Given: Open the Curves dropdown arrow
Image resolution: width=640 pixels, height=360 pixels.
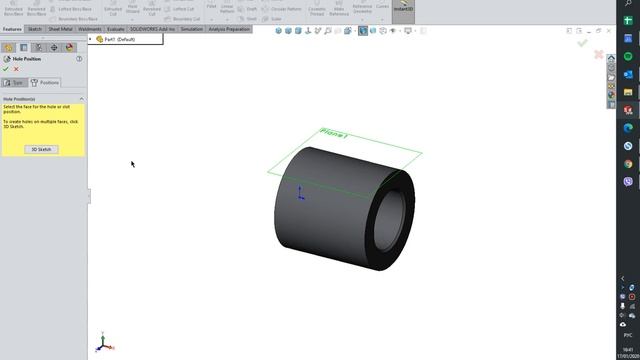Looking at the screenshot, I should point(382,19).
